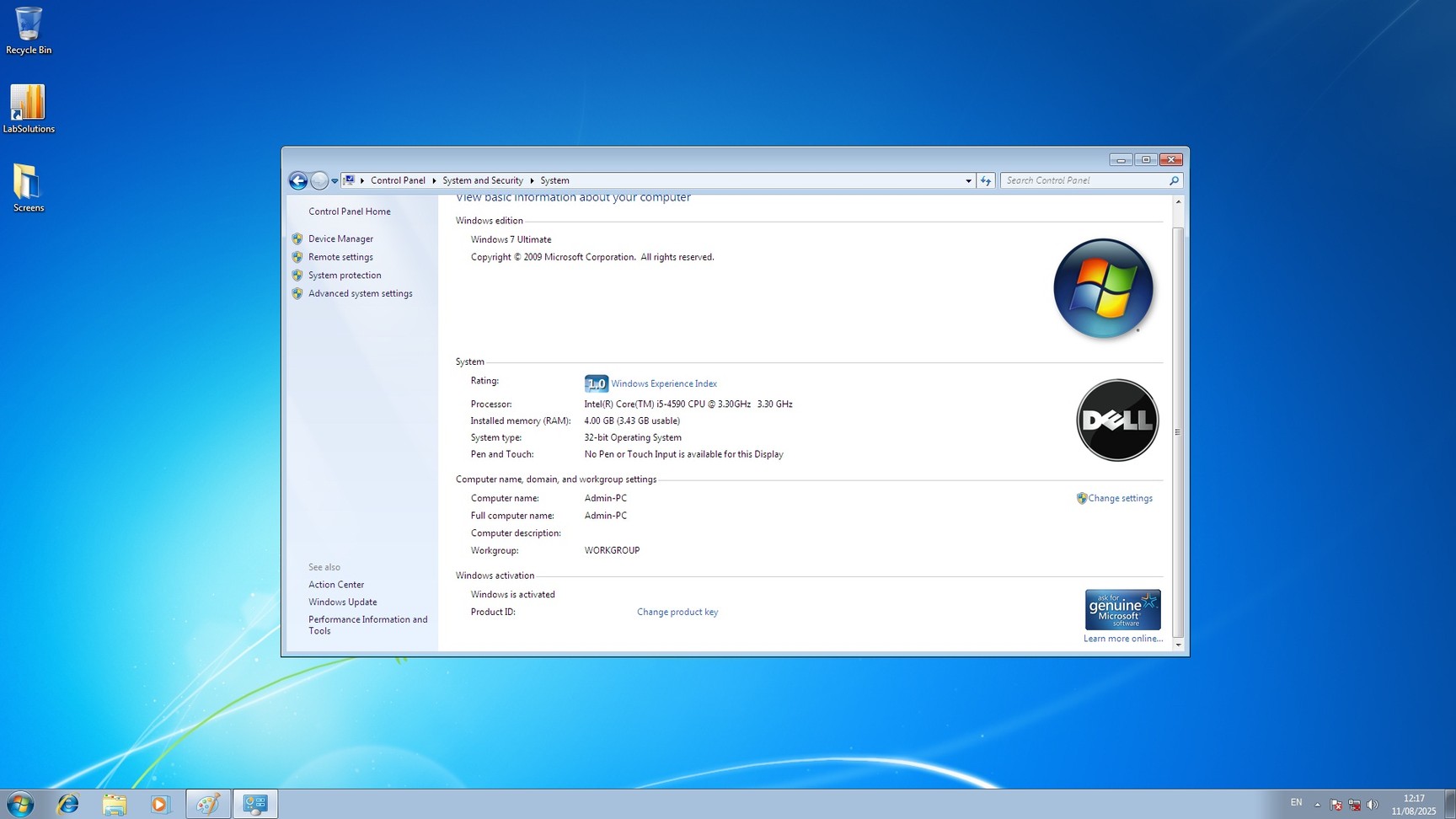Viewport: 1456px width, 819px height.
Task: Open Learn more online link
Action: [1123, 639]
